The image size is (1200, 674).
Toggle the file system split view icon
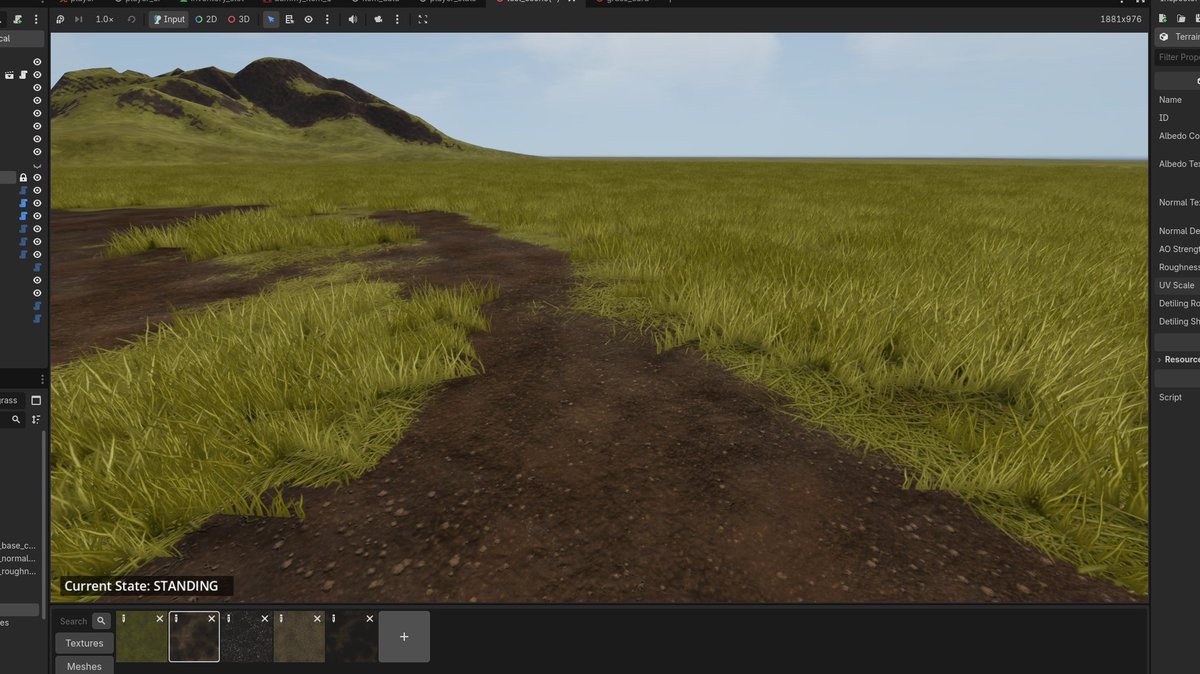36,400
